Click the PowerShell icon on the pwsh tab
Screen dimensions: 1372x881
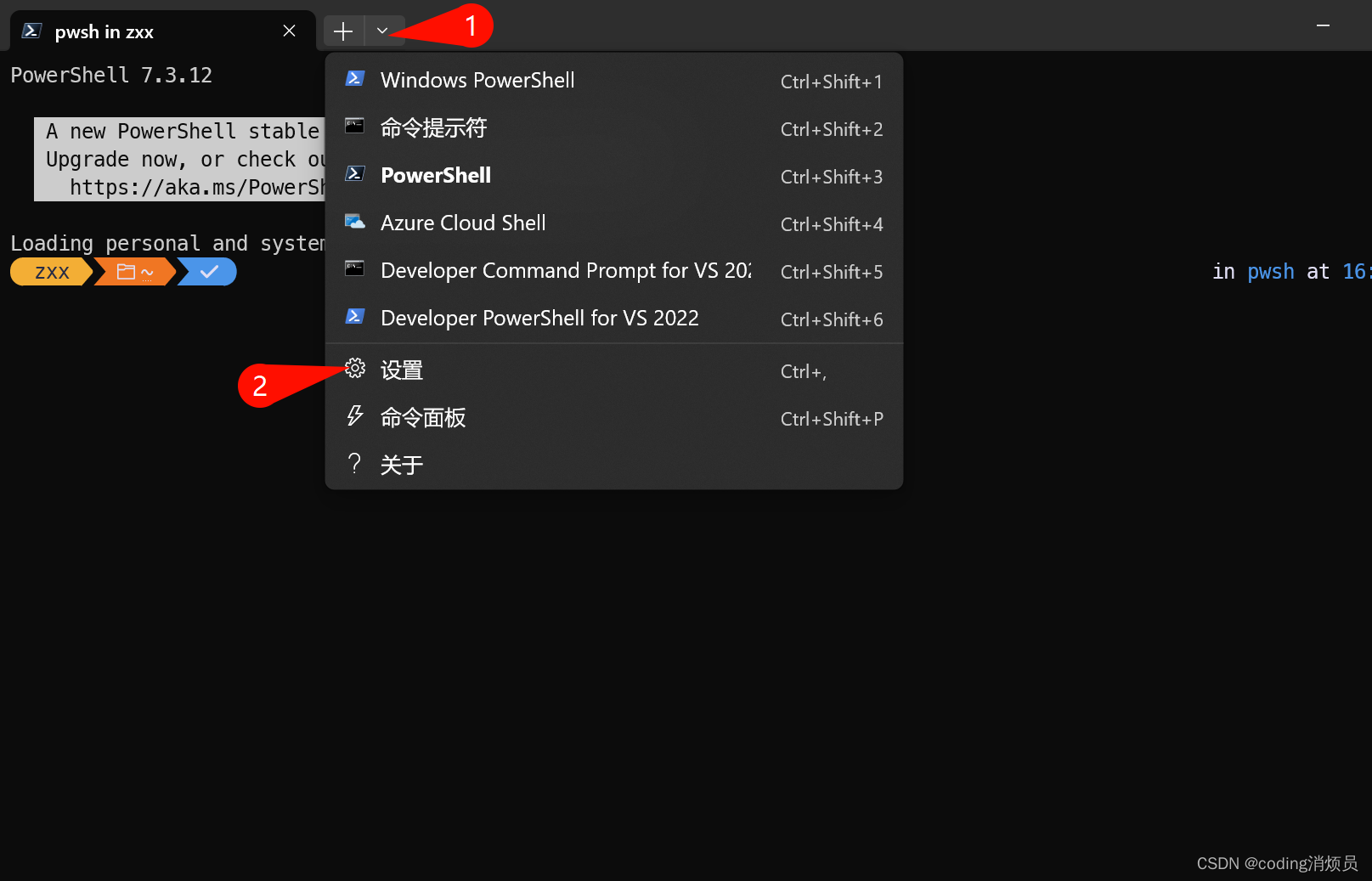(x=32, y=31)
